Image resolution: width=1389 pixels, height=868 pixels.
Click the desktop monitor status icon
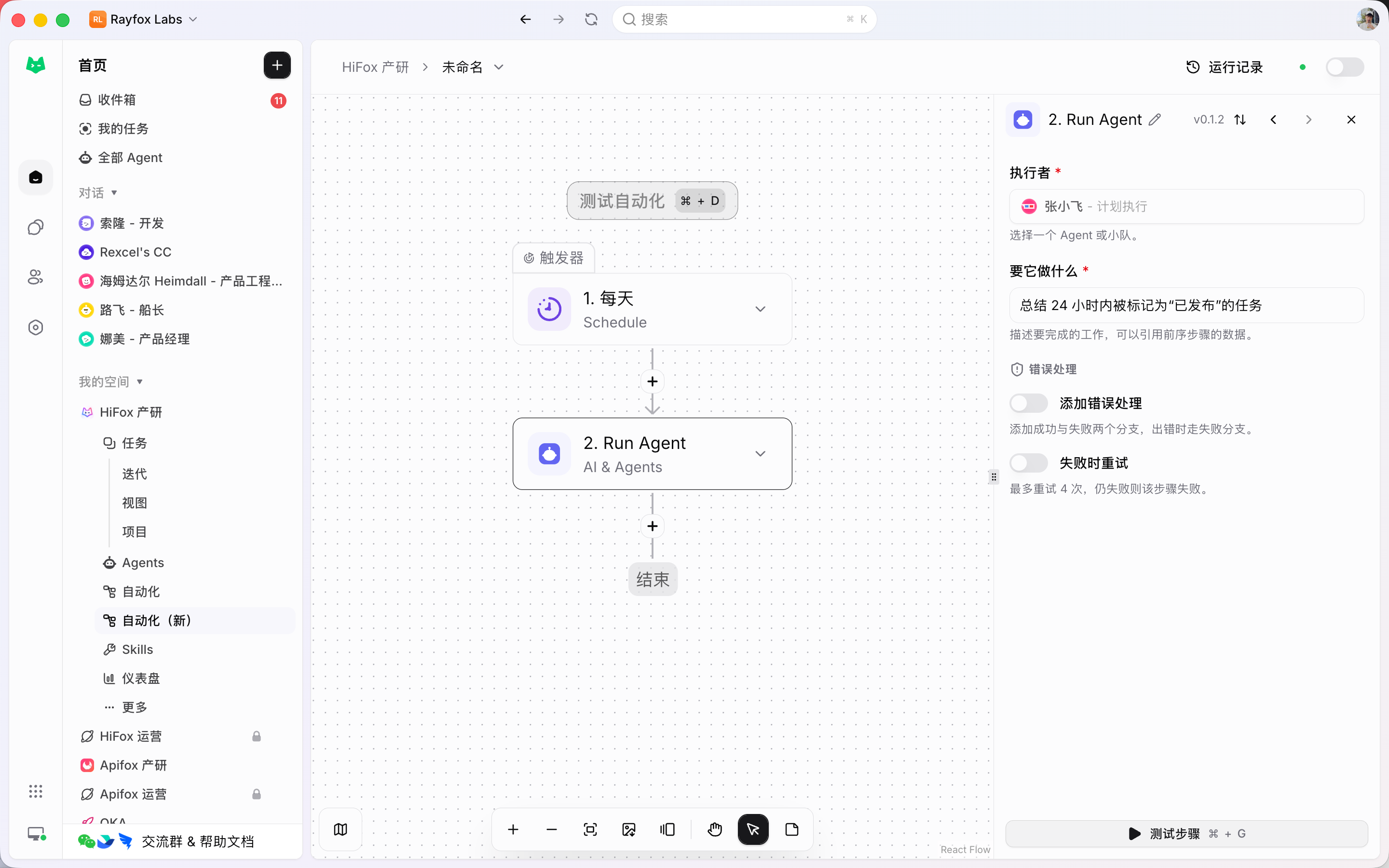[x=37, y=834]
